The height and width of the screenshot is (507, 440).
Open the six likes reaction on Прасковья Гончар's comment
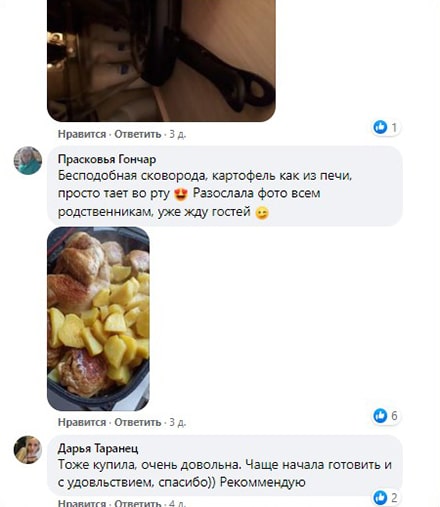pos(386,416)
